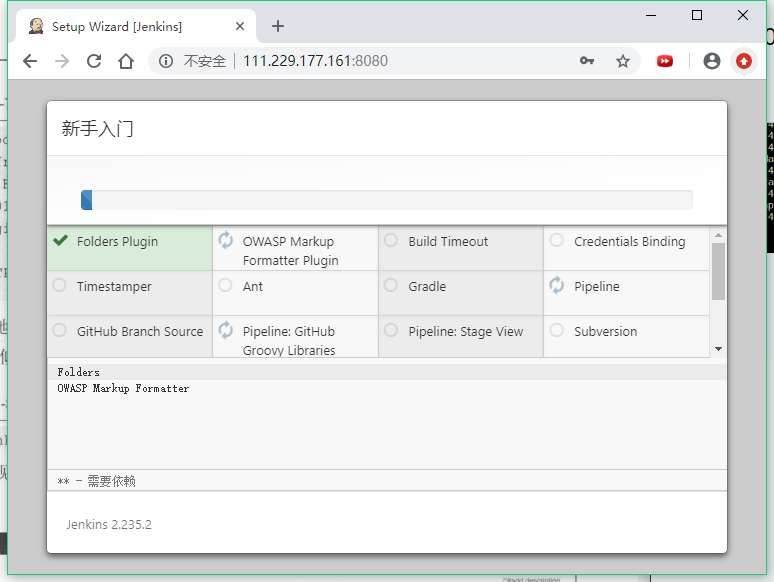Image resolution: width=774 pixels, height=582 pixels.
Task: Click the browser forward arrow
Action: pos(62,61)
